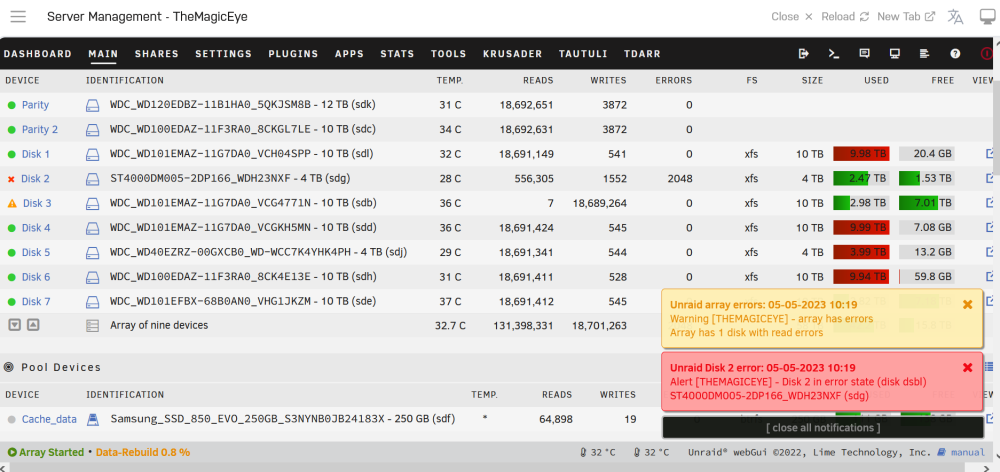The image size is (1000, 472).
Task: Click the drive icon for Disk 6
Action: tap(92, 277)
